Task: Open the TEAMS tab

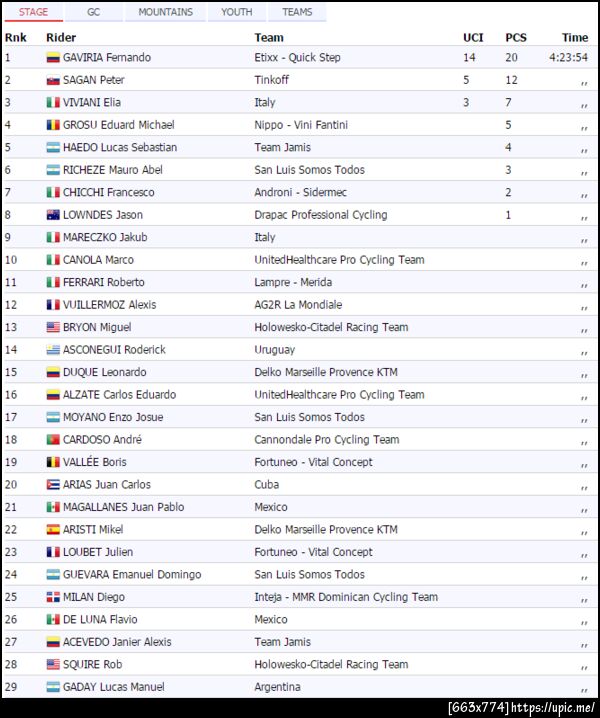Action: [297, 12]
